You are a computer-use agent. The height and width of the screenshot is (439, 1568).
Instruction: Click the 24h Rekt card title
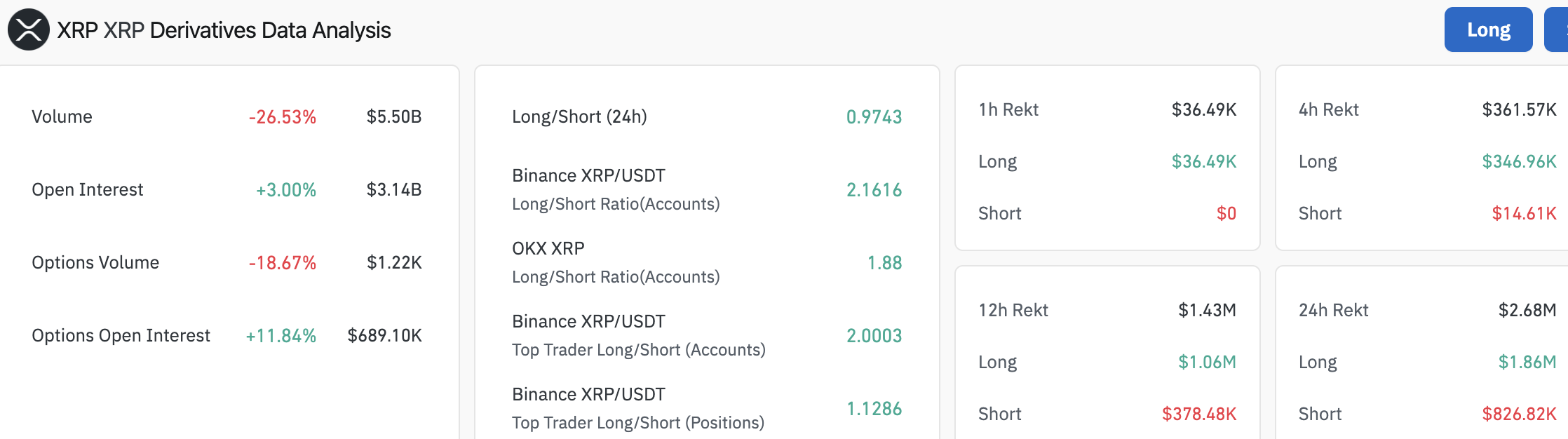pyautogui.click(x=1333, y=310)
